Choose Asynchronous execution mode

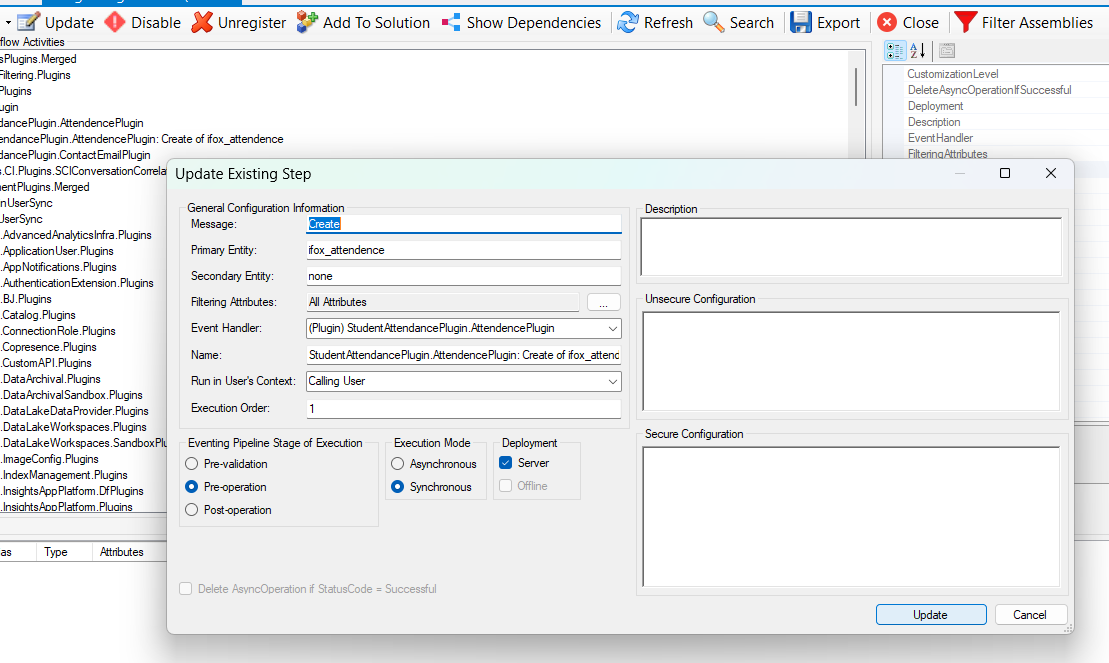click(x=398, y=464)
